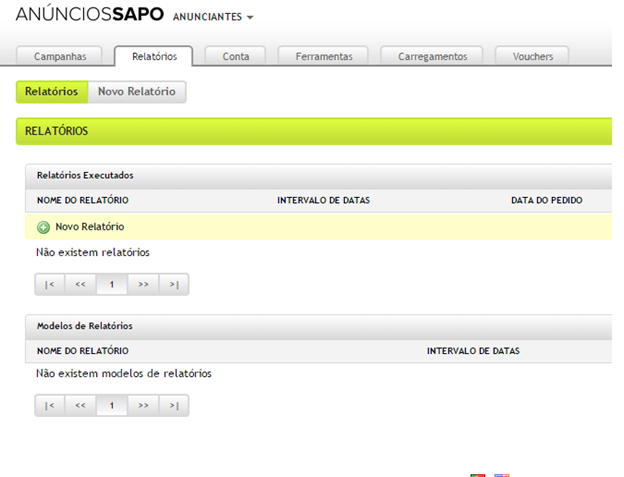Select the Relatórios main tab
624x477 pixels.
click(153, 56)
